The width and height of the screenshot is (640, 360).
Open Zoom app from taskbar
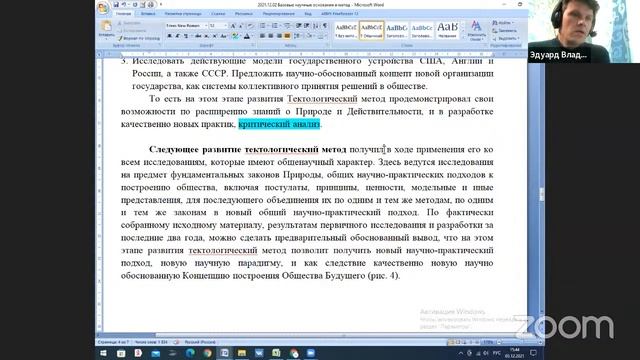coord(311,353)
